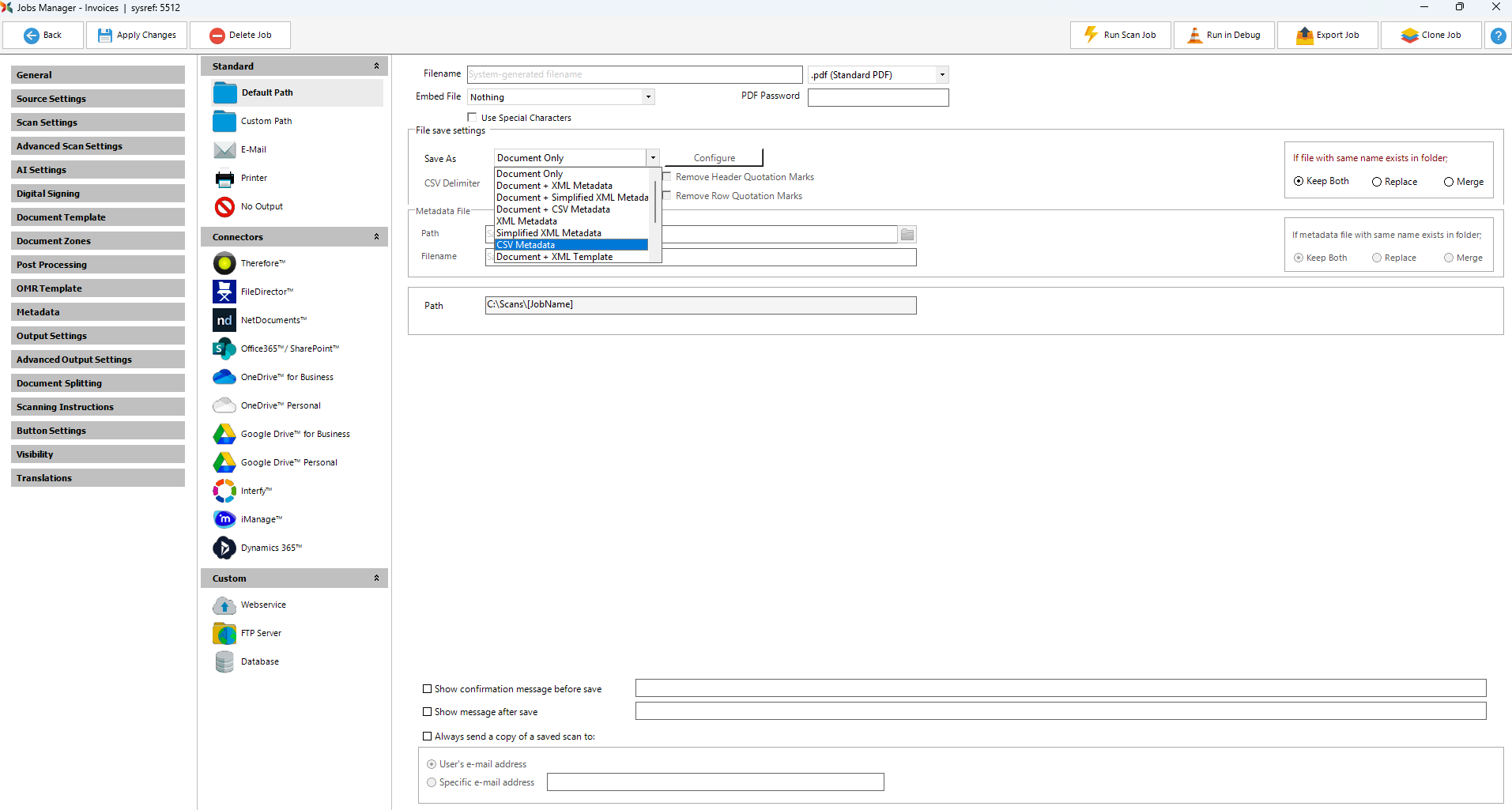This screenshot has width=1512, height=810.
Task: Open the Document Splitting settings tab
Action: 97,383
